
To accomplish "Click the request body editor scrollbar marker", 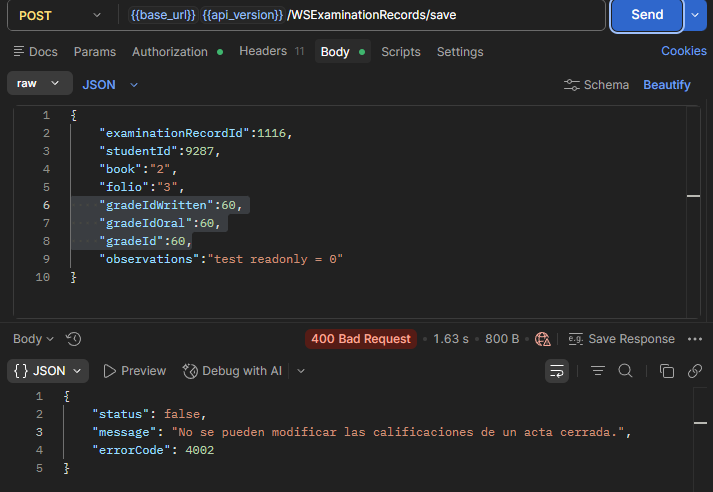I will coord(693,196).
